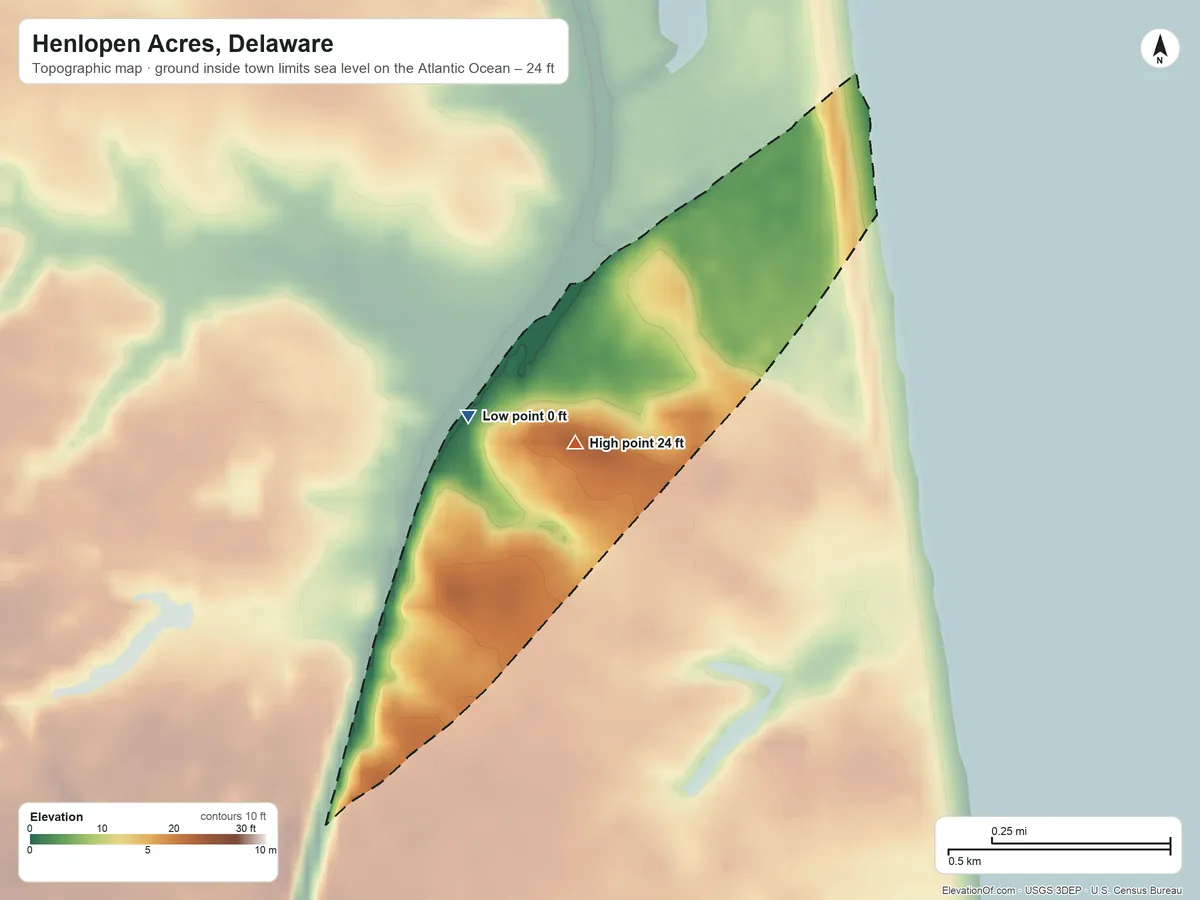The image size is (1200, 900).
Task: Click the 'Henlopen Acres, Delaware' title
Action: pyautogui.click(x=183, y=44)
